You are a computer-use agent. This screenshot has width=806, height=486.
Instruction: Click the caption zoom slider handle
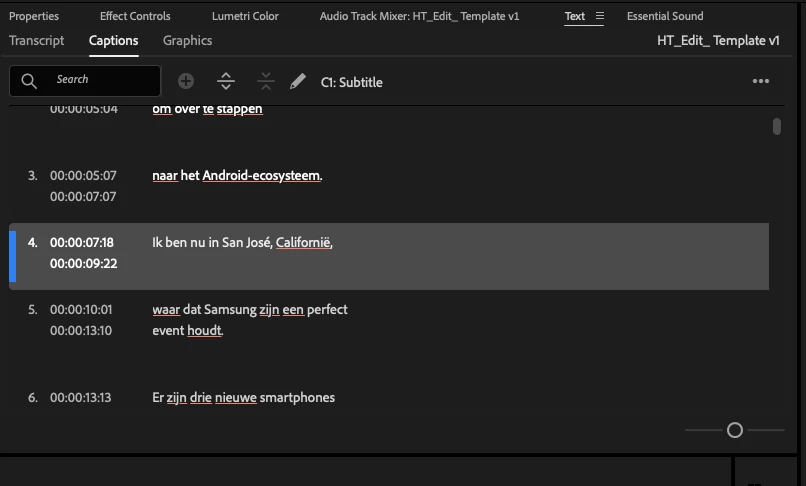[735, 430]
